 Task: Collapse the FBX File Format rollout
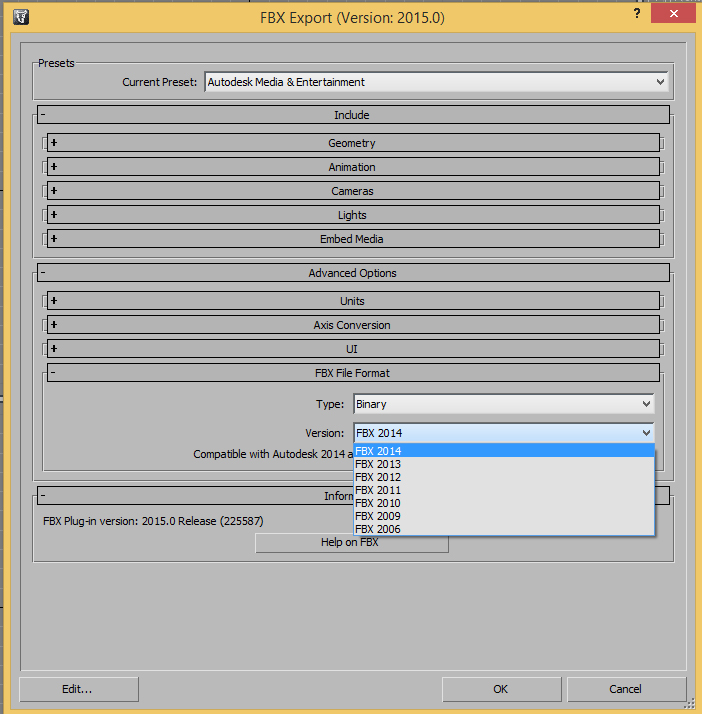(x=353, y=373)
